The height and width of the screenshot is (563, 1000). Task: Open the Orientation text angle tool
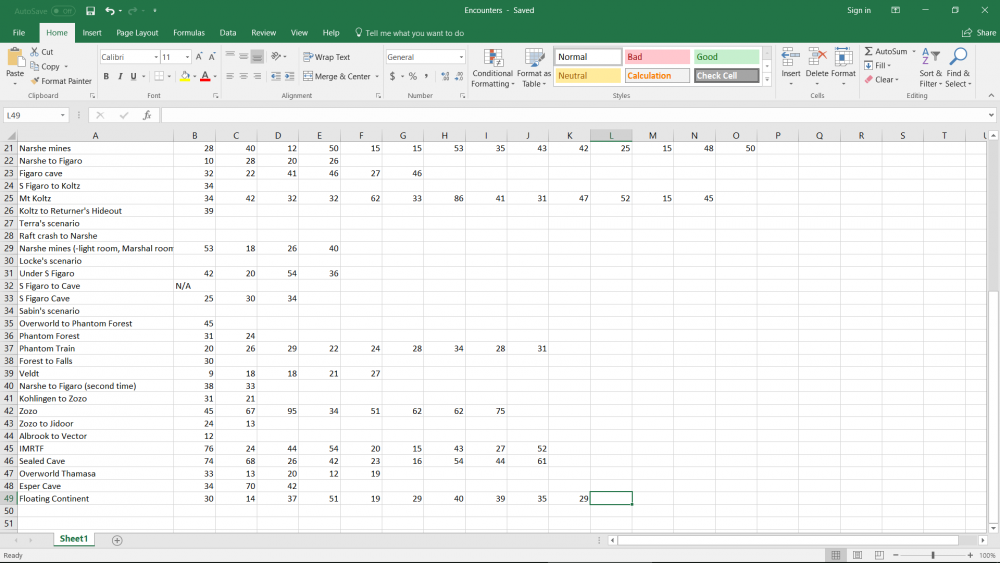(276, 56)
